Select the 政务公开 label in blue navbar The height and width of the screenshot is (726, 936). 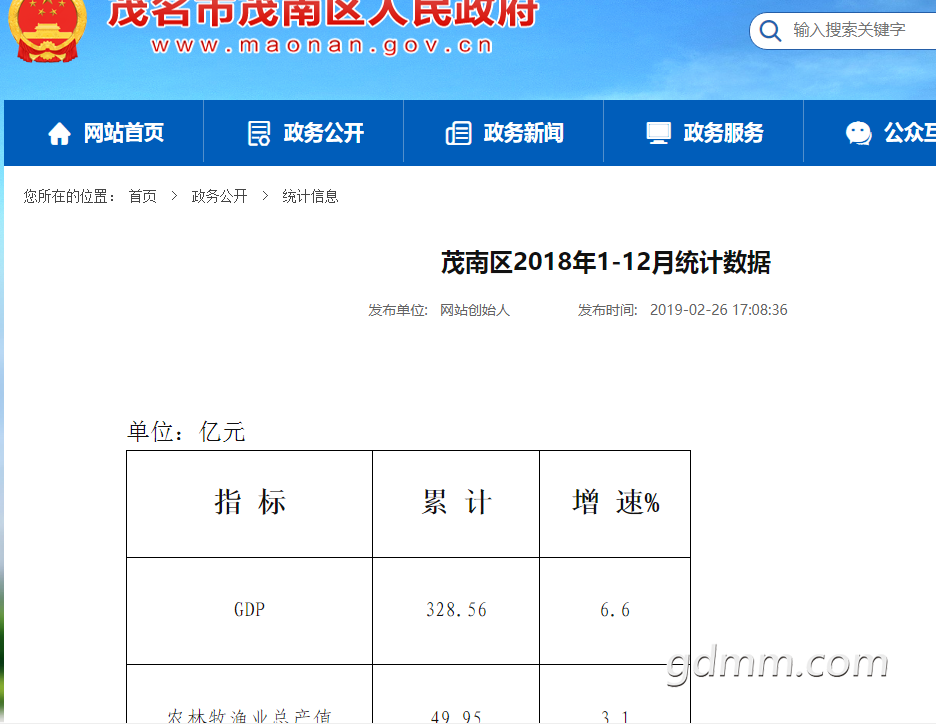[323, 133]
